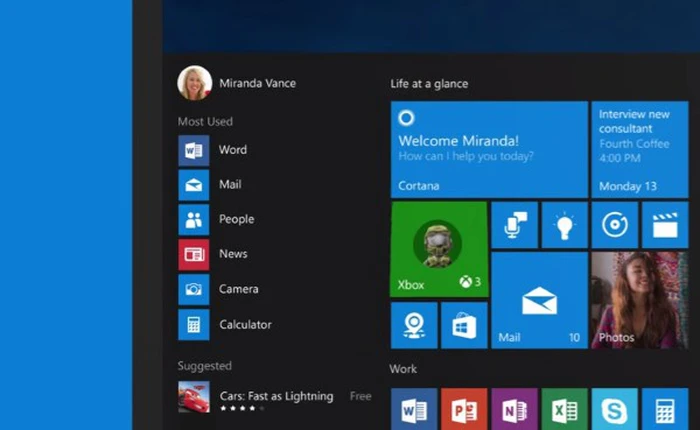Click the Xbox notification count badge
700x430 pixels.
pos(470,282)
